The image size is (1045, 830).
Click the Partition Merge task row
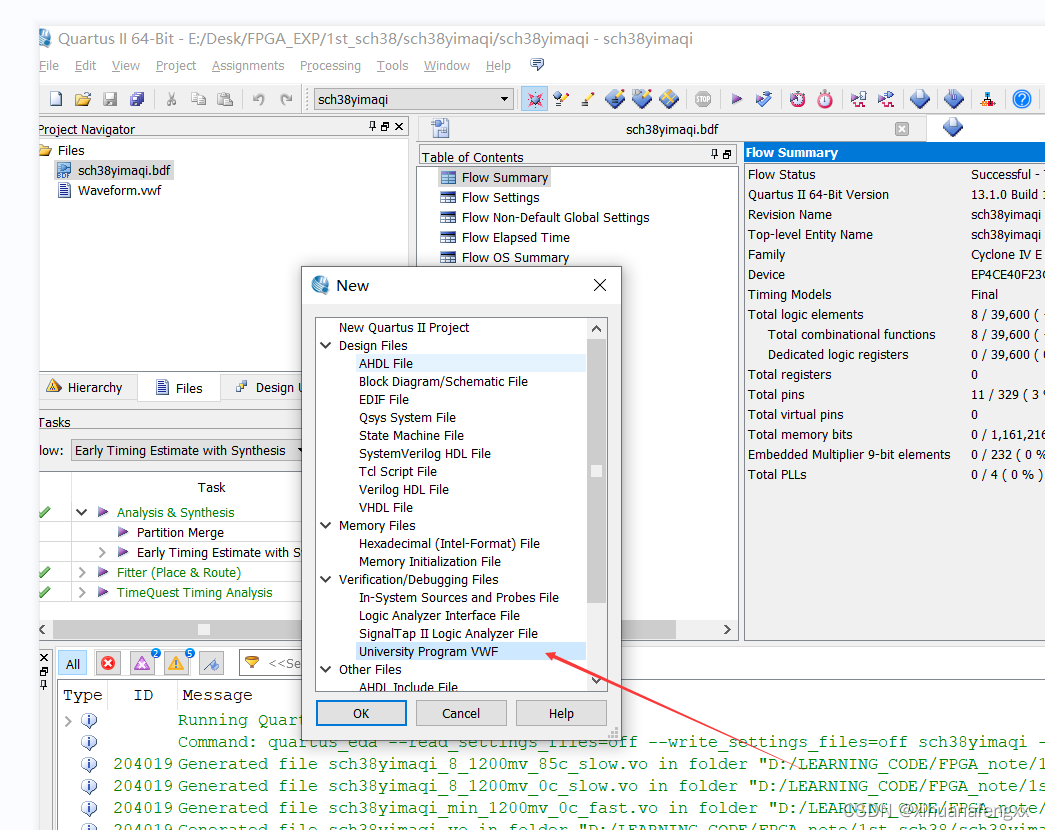pos(180,532)
